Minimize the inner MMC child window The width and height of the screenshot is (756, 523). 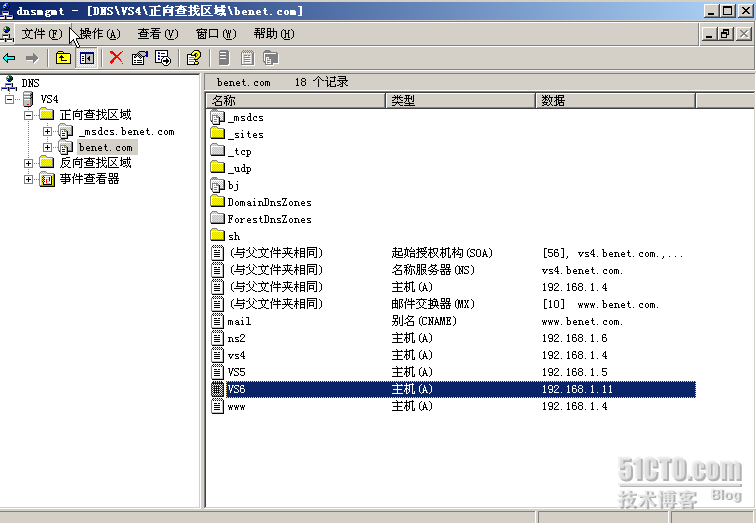point(709,34)
